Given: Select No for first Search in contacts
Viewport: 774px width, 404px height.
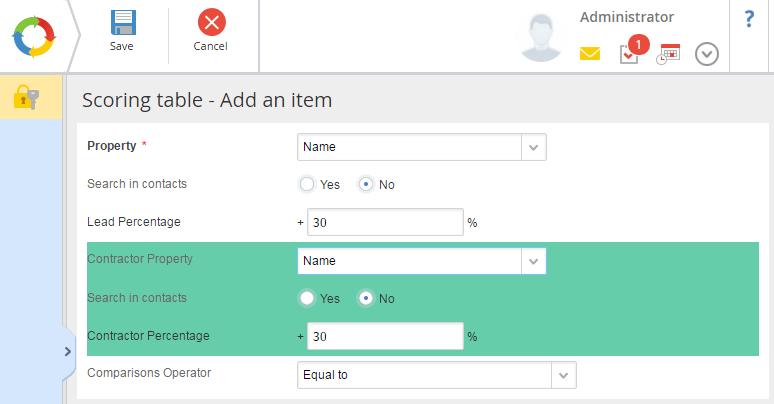Looking at the screenshot, I should (x=366, y=184).
